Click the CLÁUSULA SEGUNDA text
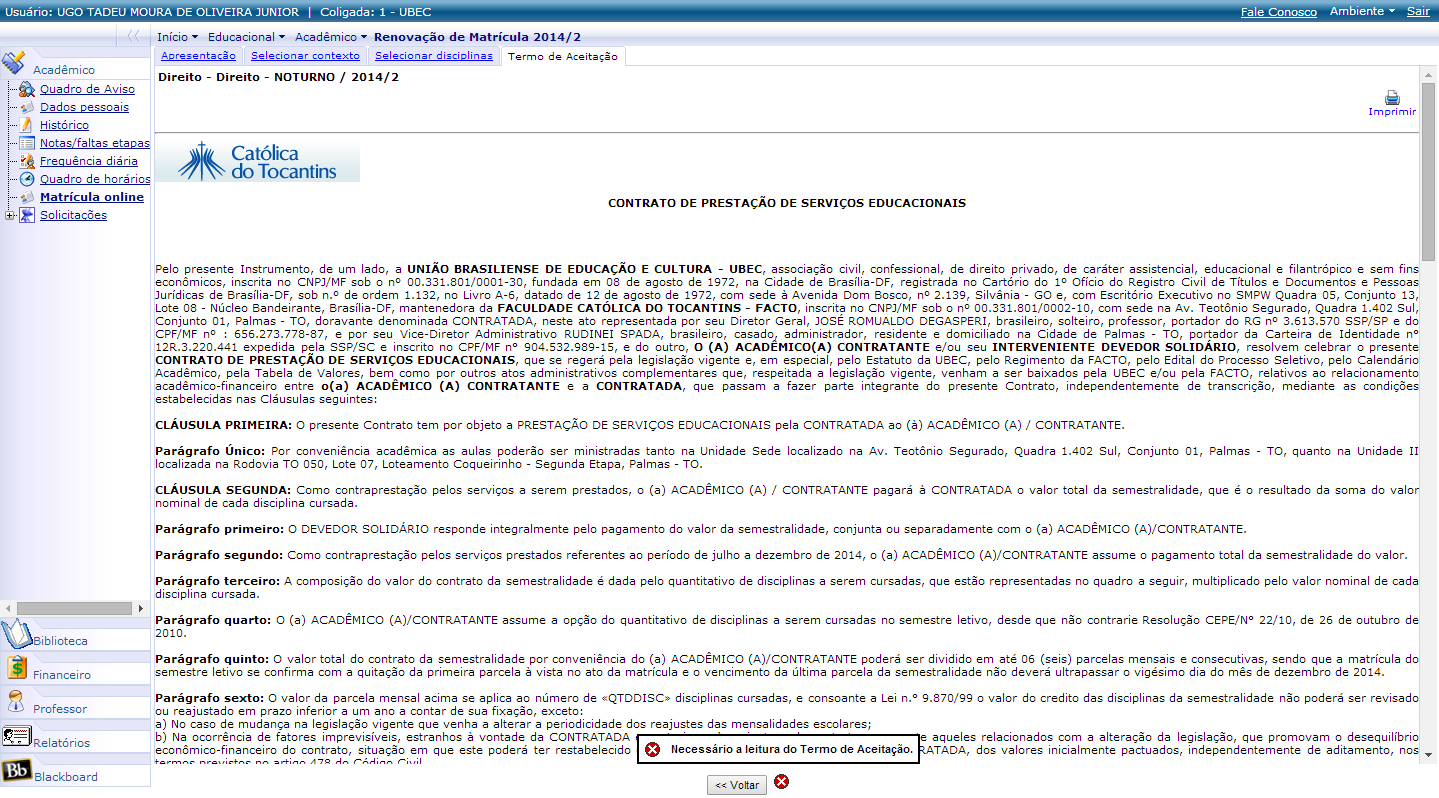Screen dimensions: 1439x798 point(224,490)
